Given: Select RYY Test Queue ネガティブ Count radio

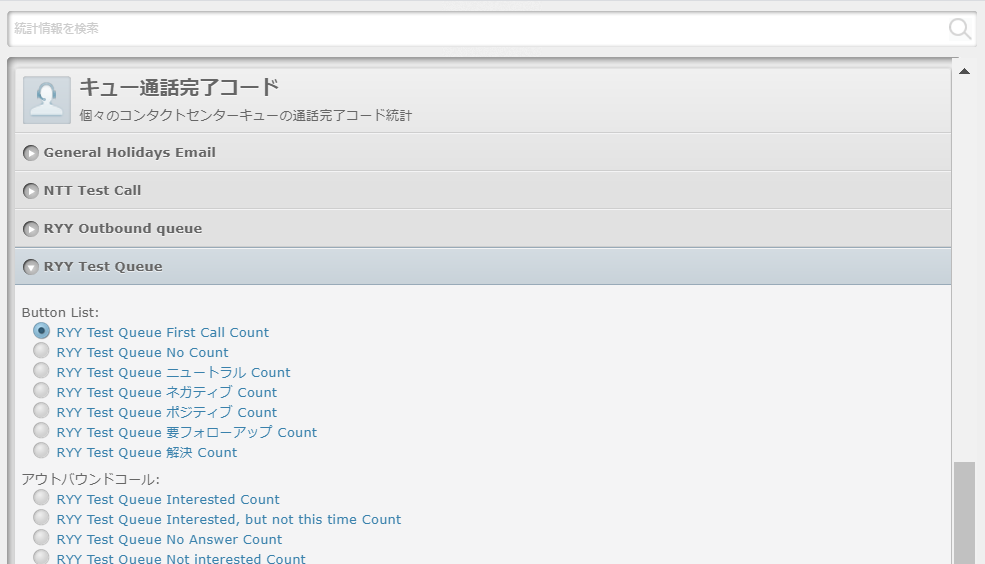Looking at the screenshot, I should [41, 391].
